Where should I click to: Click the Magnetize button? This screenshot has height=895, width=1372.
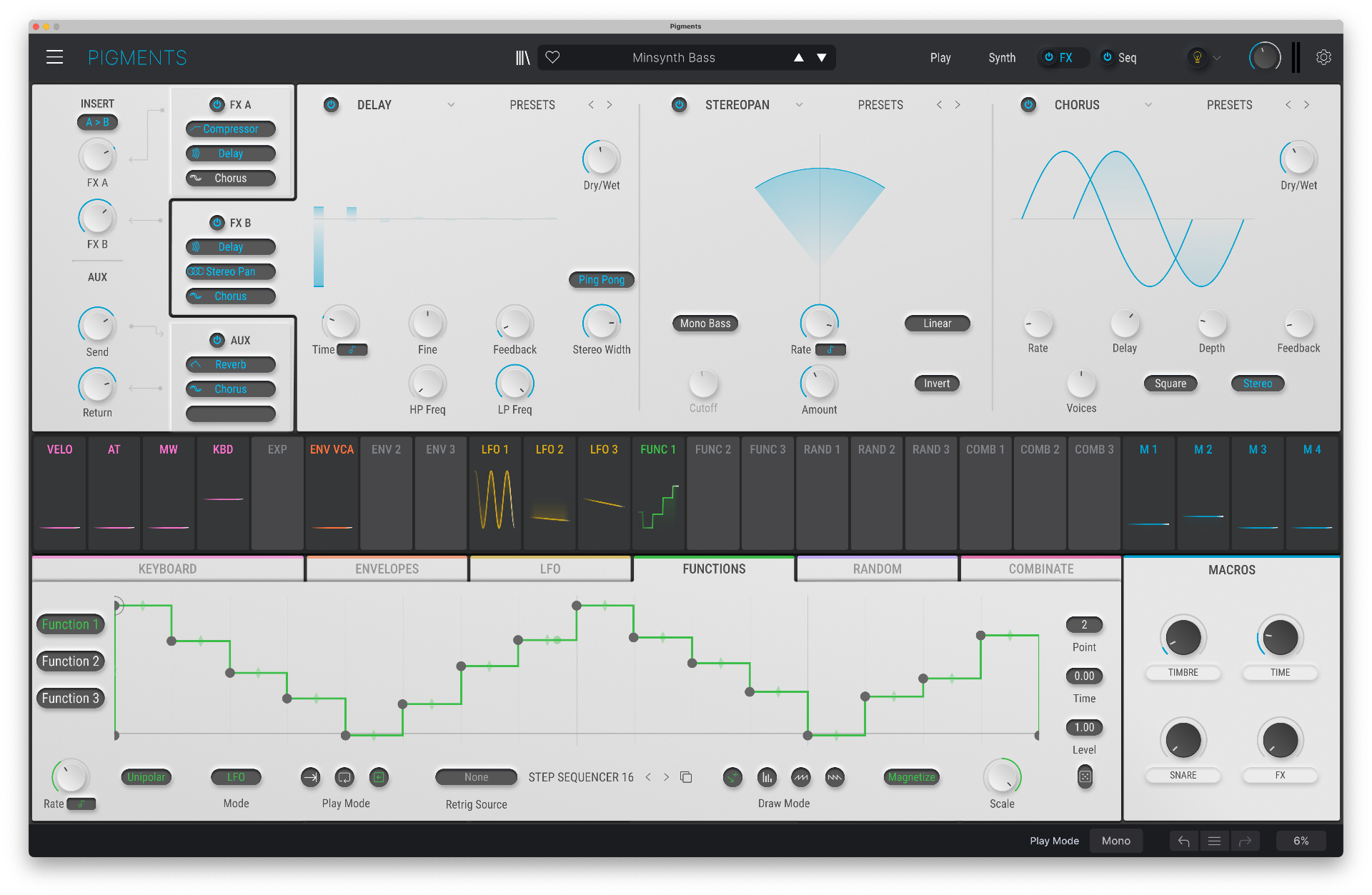pyautogui.click(x=911, y=777)
